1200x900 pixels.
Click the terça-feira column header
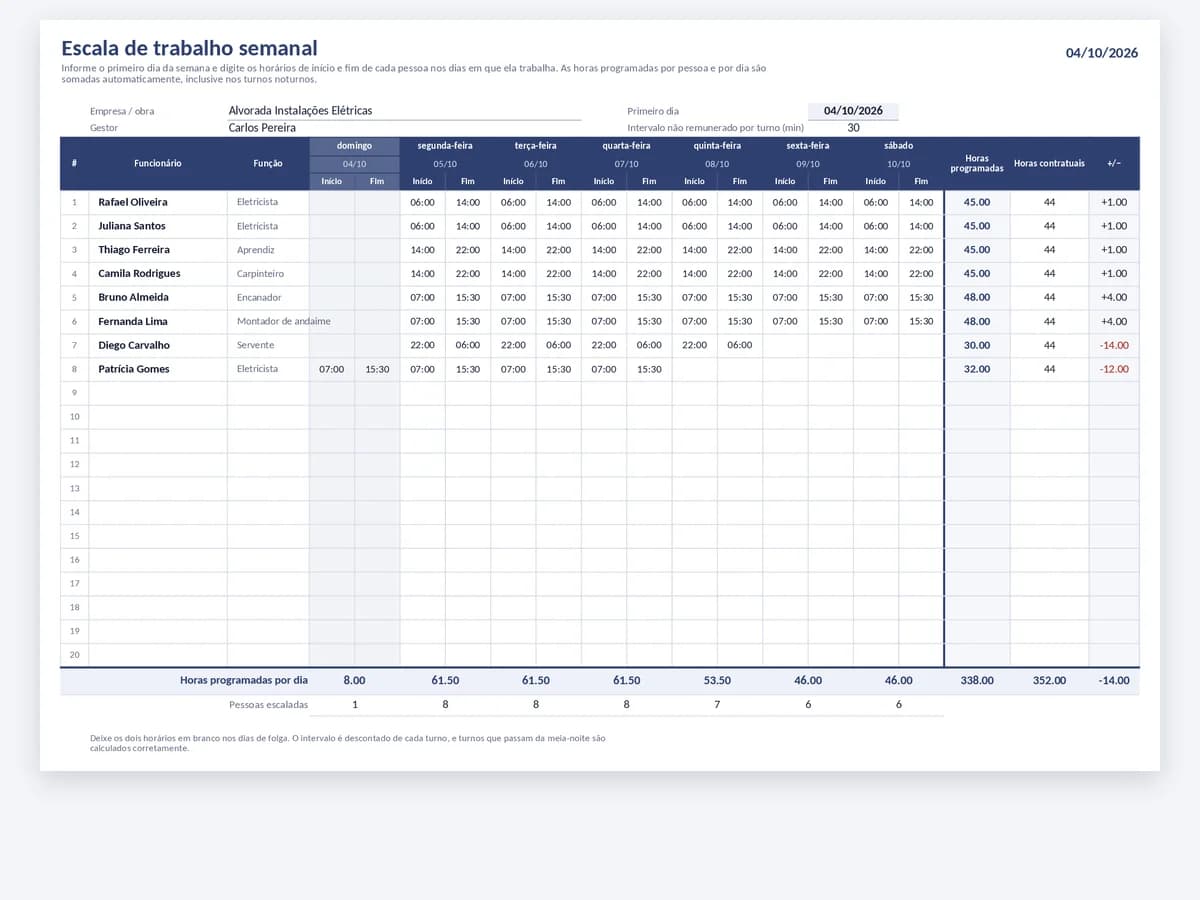coord(536,146)
